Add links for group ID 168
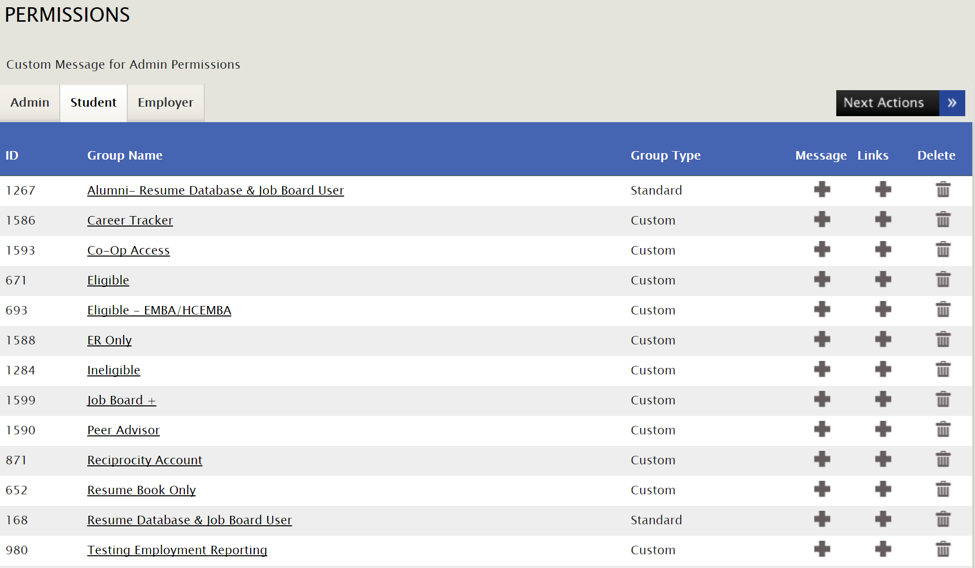This screenshot has width=975, height=568. (883, 519)
